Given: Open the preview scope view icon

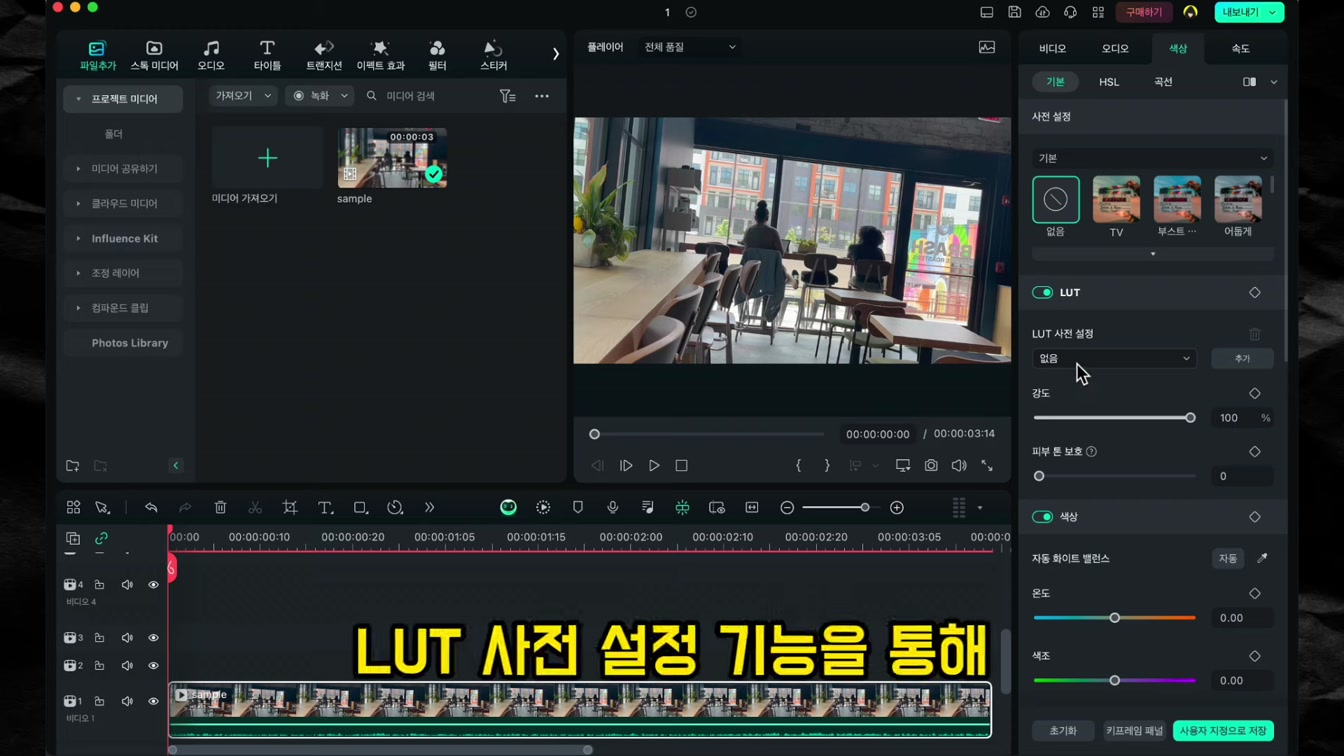Looking at the screenshot, I should tap(987, 47).
